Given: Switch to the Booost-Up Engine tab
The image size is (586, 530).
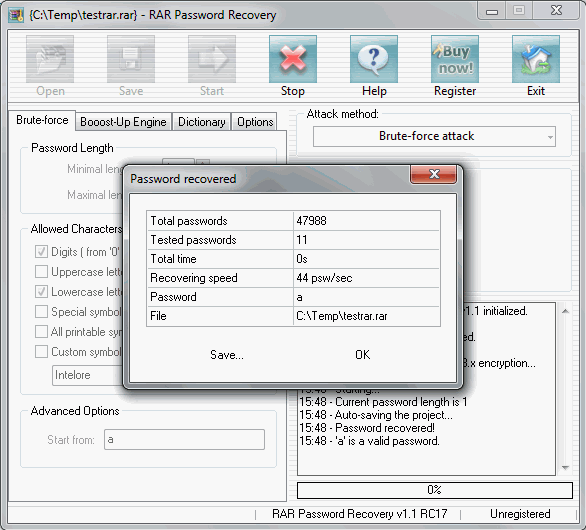Looking at the screenshot, I should point(123,122).
